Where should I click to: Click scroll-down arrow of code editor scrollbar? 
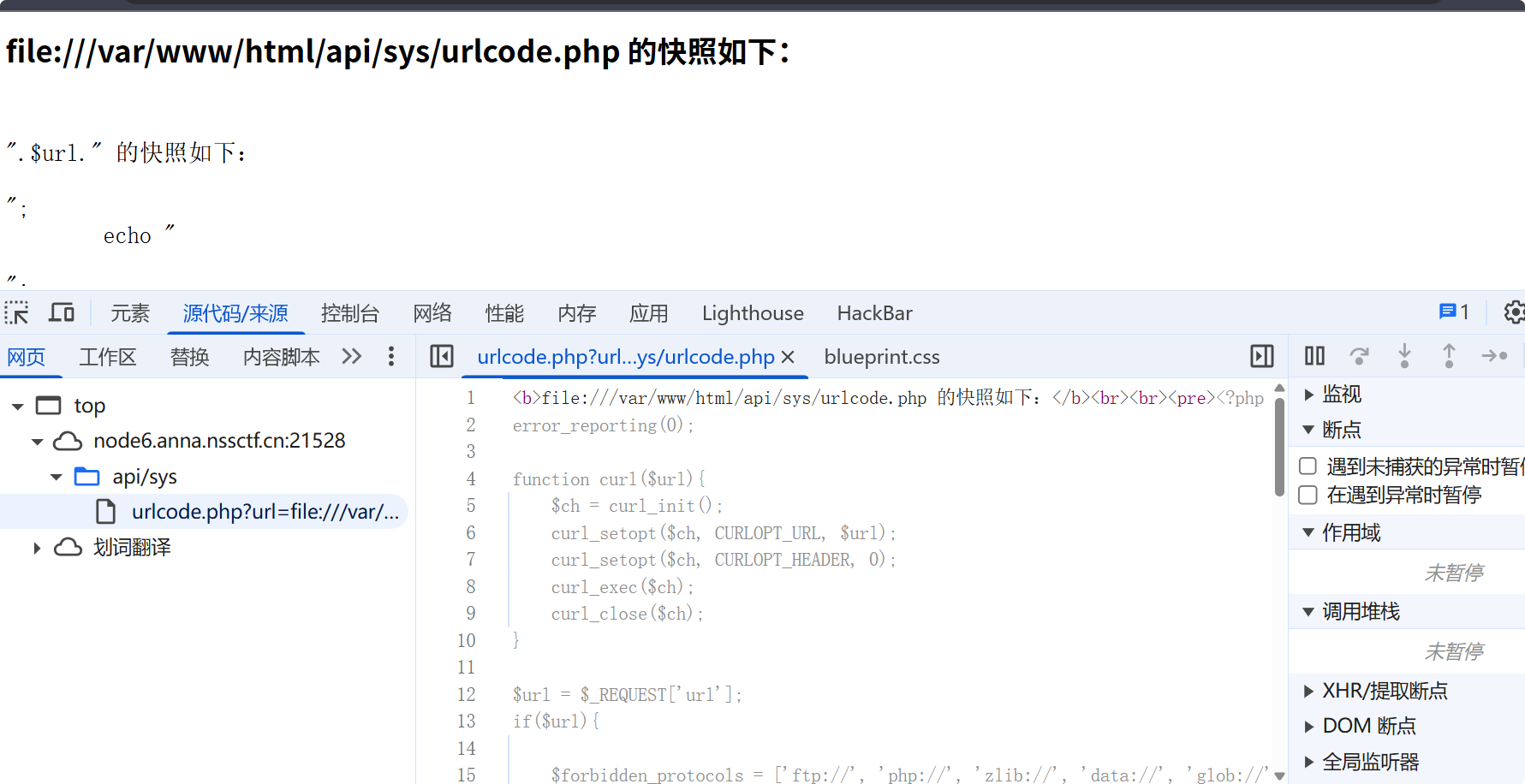coord(1279,776)
